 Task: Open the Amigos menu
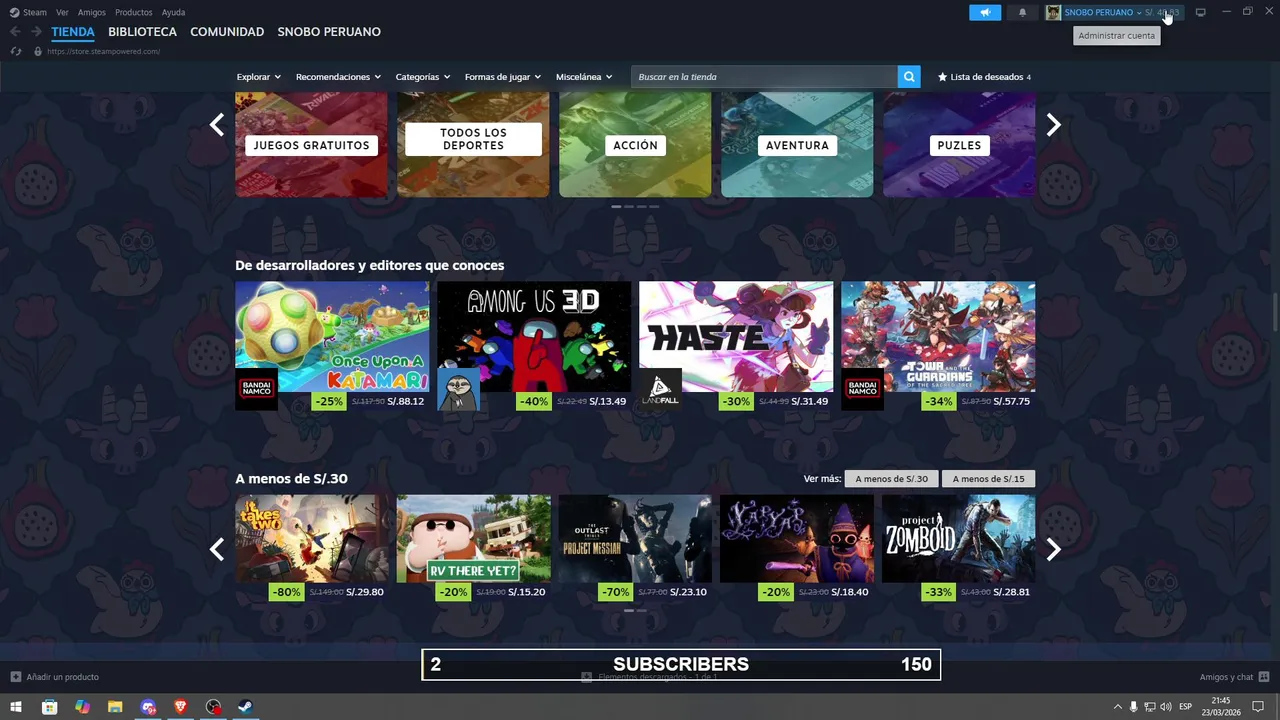[92, 12]
